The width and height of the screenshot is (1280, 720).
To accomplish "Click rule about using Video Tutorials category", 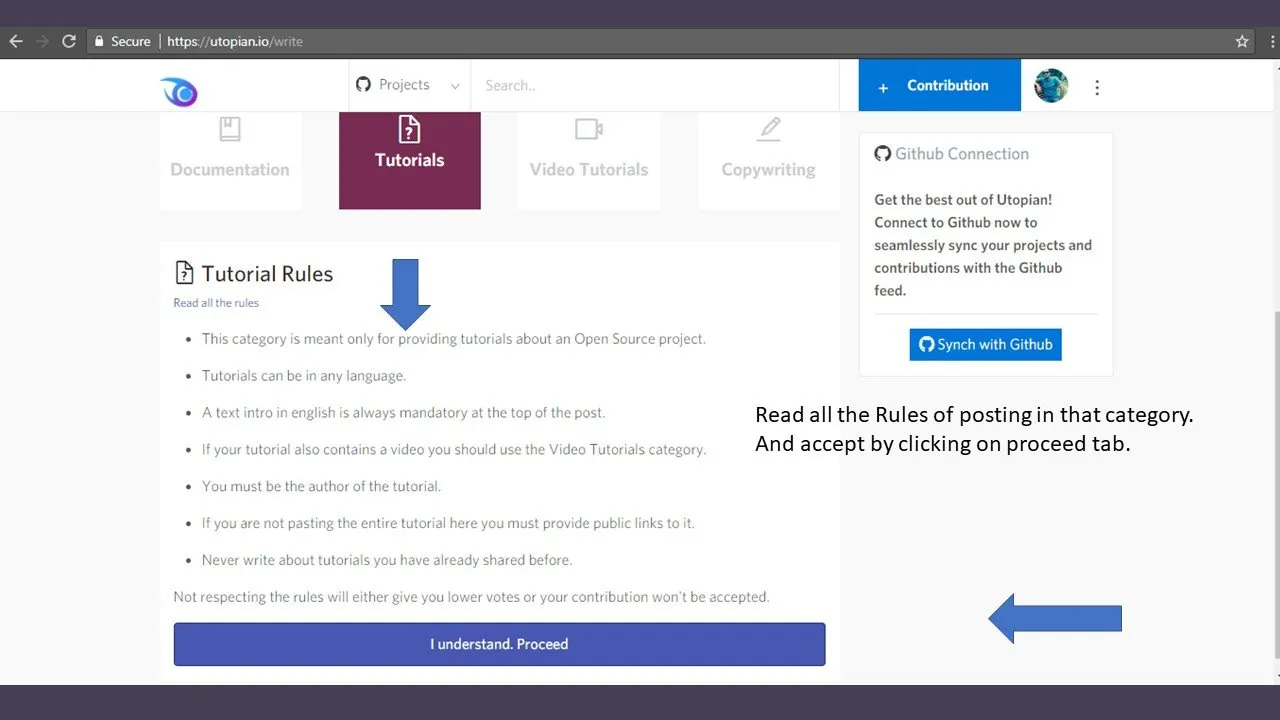I will (x=454, y=449).
